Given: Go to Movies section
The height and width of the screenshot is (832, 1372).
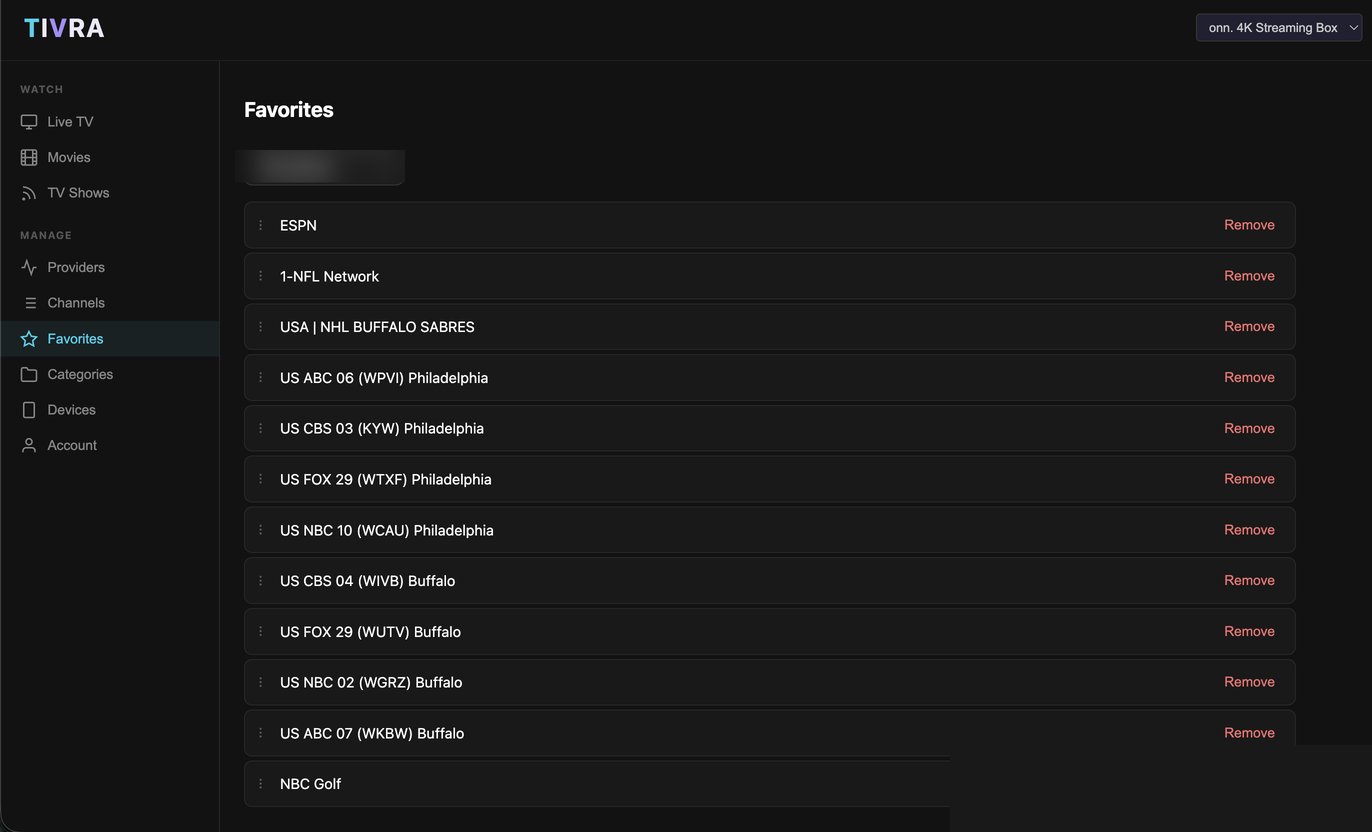Looking at the screenshot, I should click(x=110, y=157).
